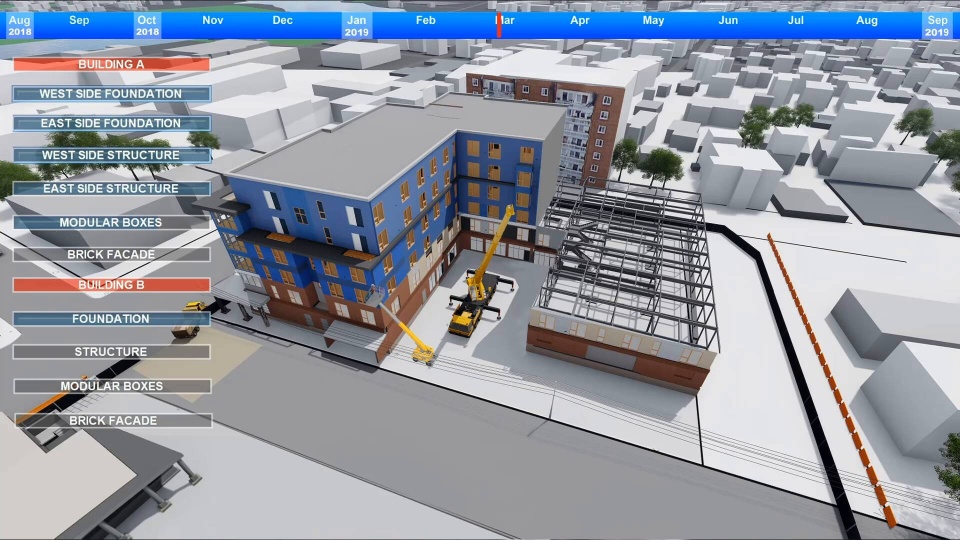This screenshot has height=540, width=960.
Task: Click the BUILDING A header bar
Action: tap(111, 64)
